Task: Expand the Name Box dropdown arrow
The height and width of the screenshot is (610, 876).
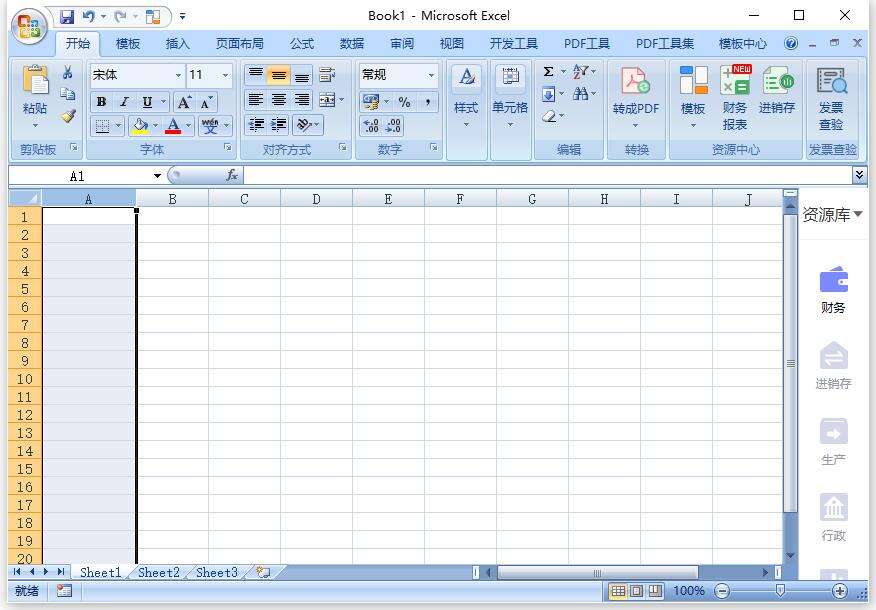Action: 158,176
